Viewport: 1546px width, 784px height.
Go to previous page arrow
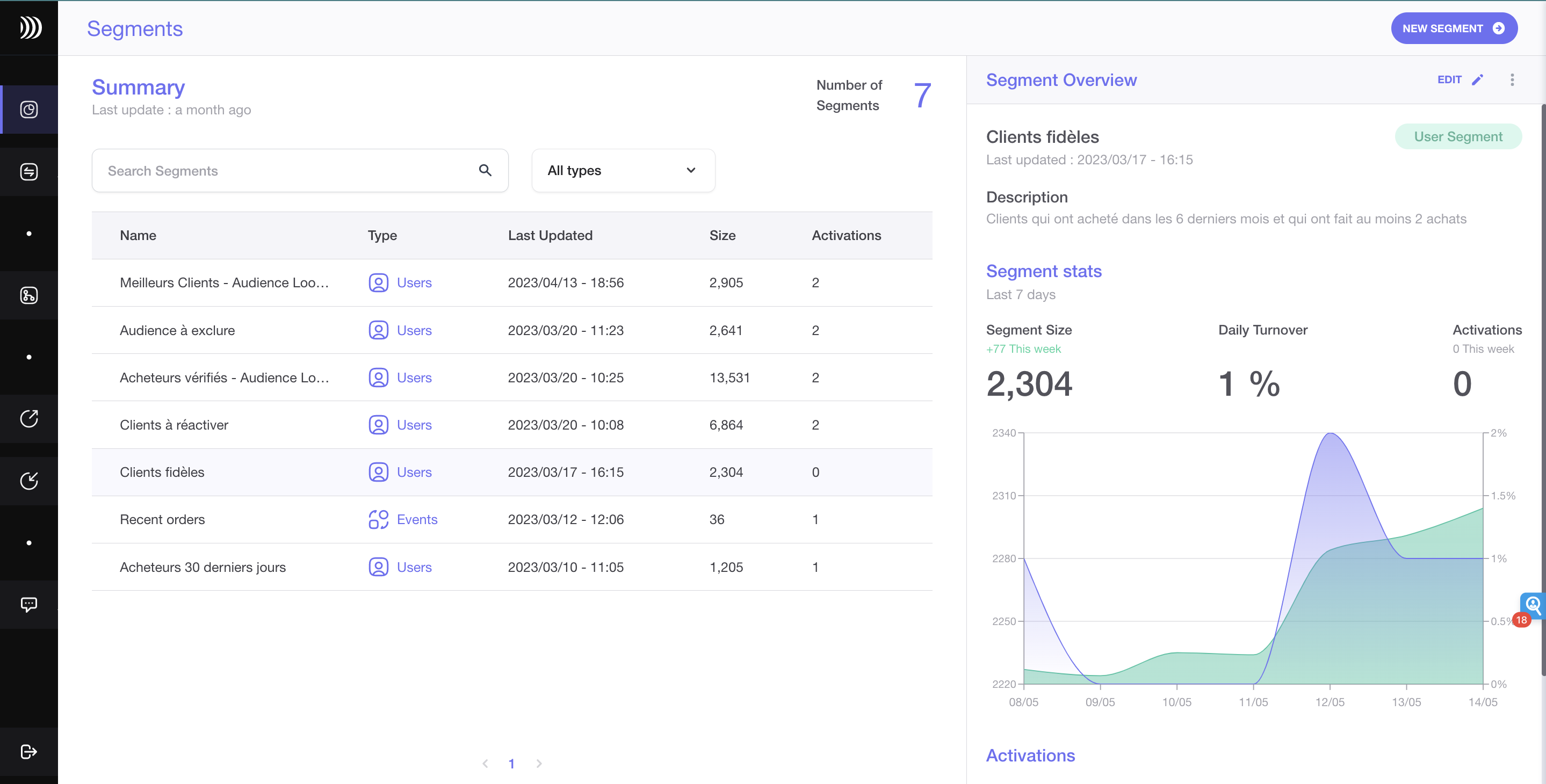pyautogui.click(x=485, y=764)
